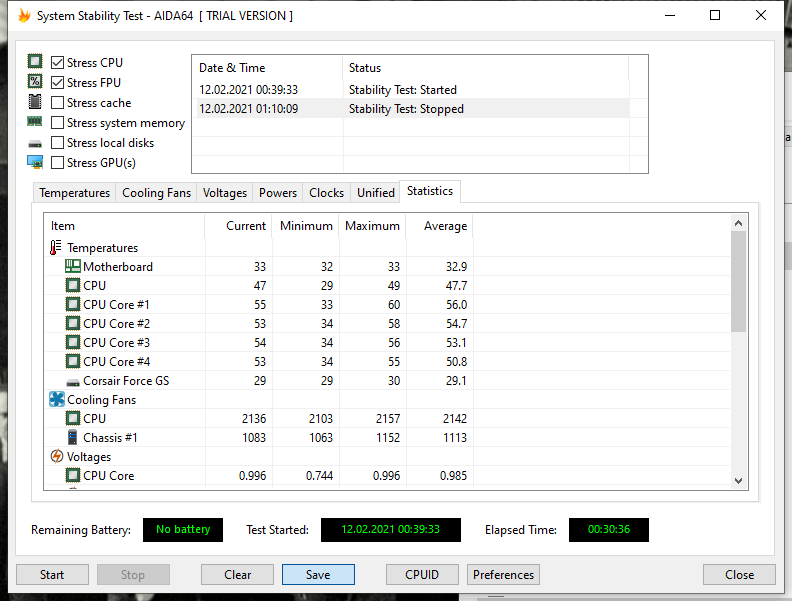Select the Stability Test: Started log entry
Image resolution: width=792 pixels, height=601 pixels.
pos(411,90)
